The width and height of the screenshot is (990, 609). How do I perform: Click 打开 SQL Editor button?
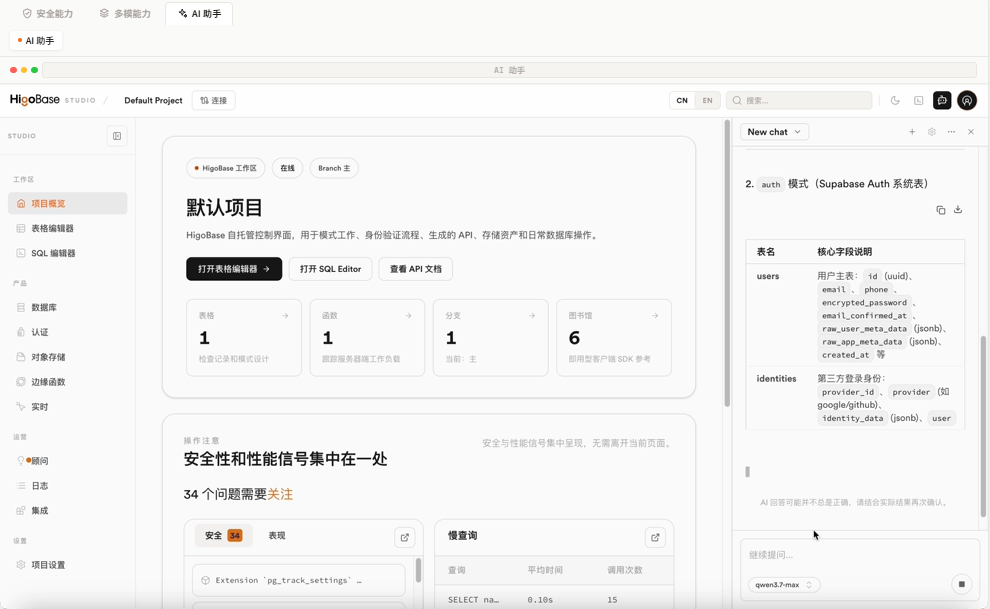[330, 269]
